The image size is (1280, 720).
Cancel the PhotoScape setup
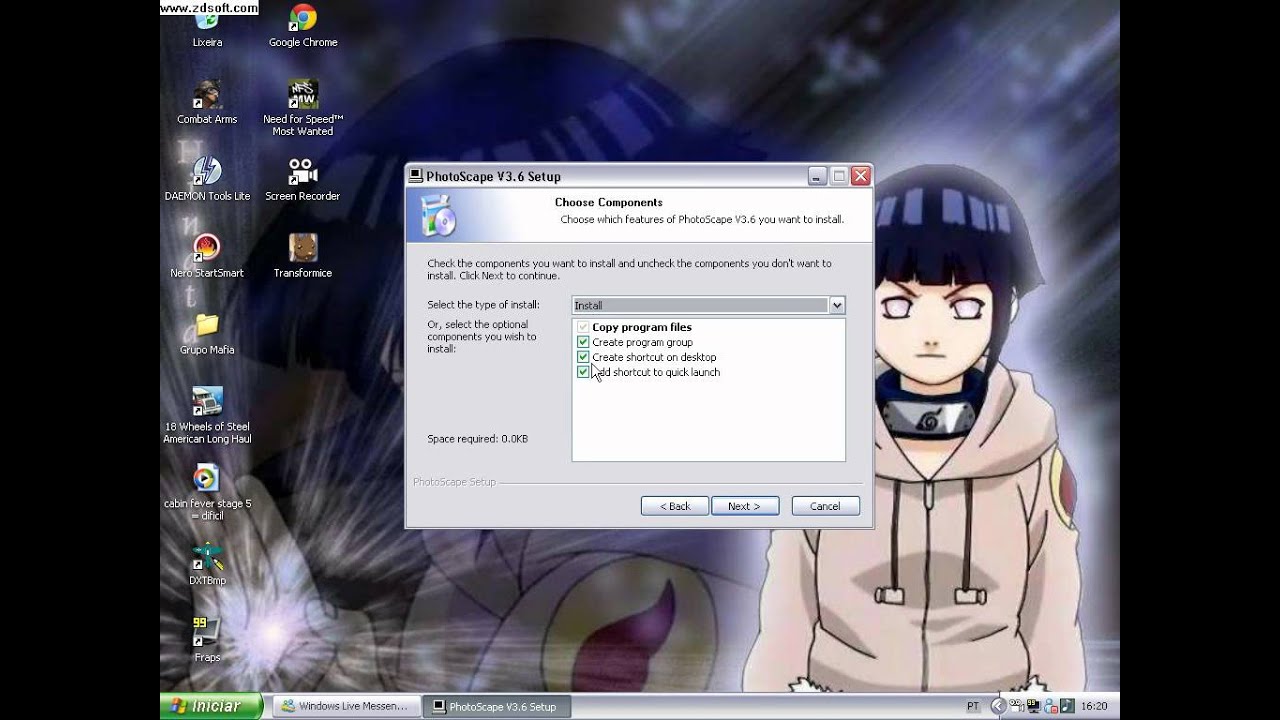[825, 506]
